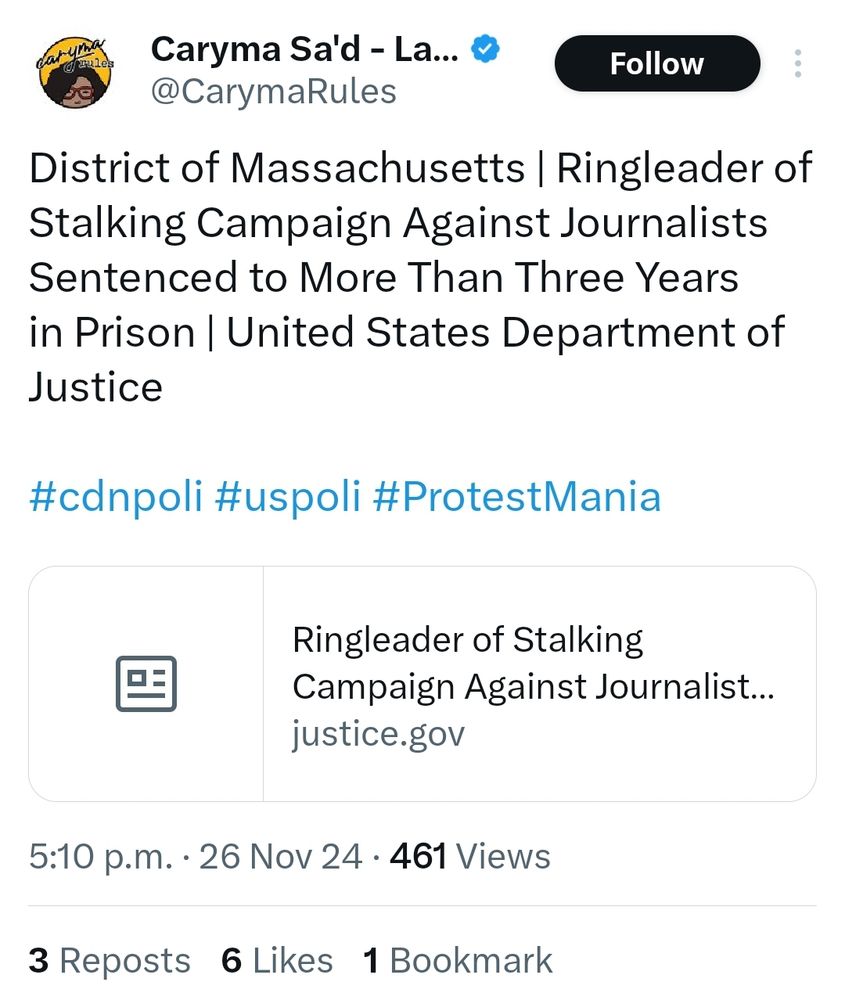View list of 6 Likes
Image resolution: width=845 pixels, height=1000 pixels.
click(277, 960)
